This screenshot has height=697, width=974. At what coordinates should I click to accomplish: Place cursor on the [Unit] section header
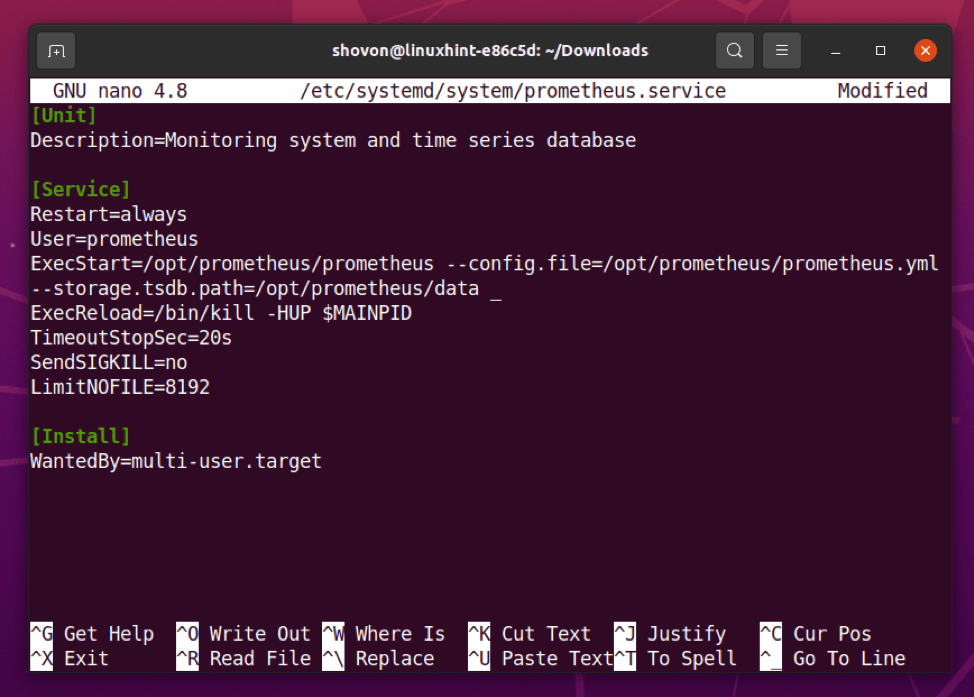(x=64, y=116)
